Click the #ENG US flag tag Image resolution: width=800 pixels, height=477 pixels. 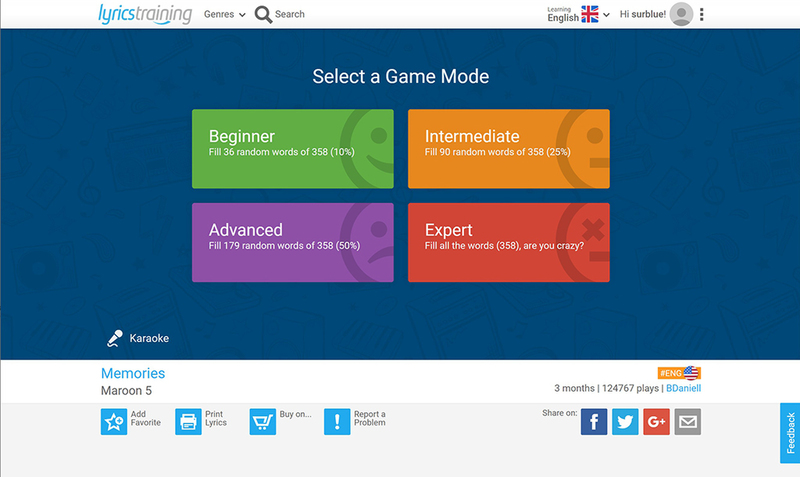[x=679, y=373]
